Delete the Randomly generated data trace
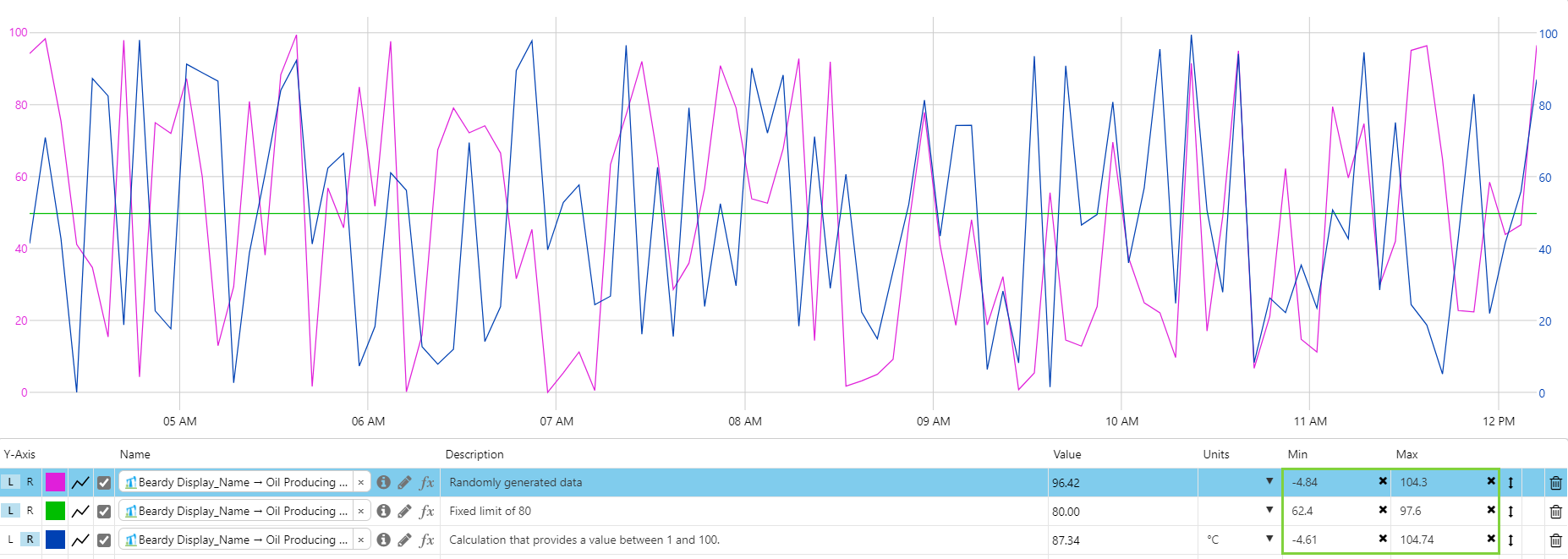1568x559 pixels. pos(1555,483)
